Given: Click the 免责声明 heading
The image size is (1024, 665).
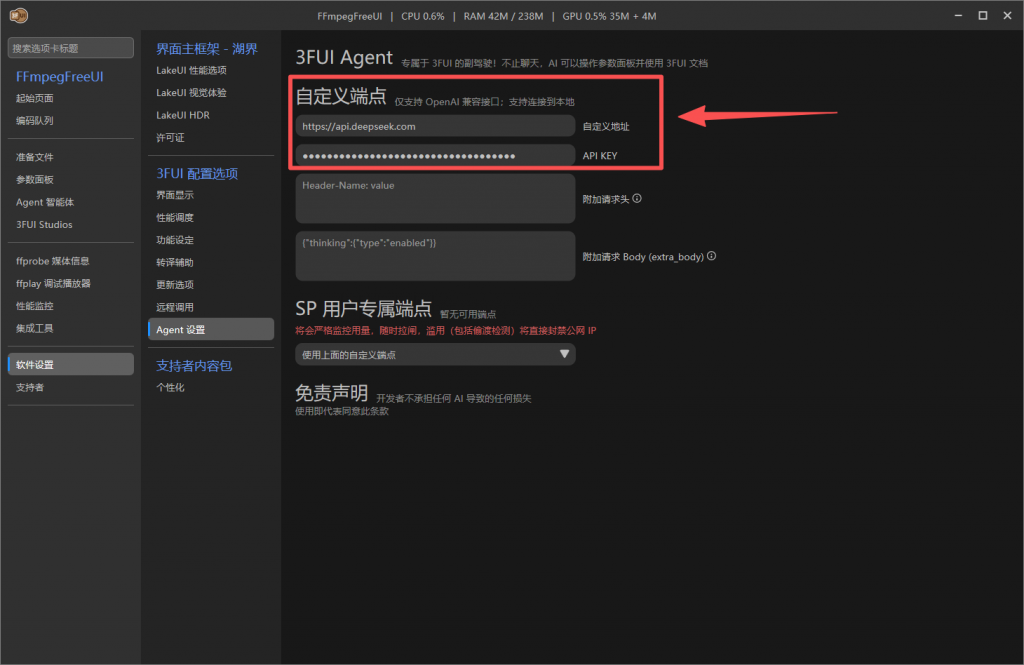Looking at the screenshot, I should click(x=332, y=393).
